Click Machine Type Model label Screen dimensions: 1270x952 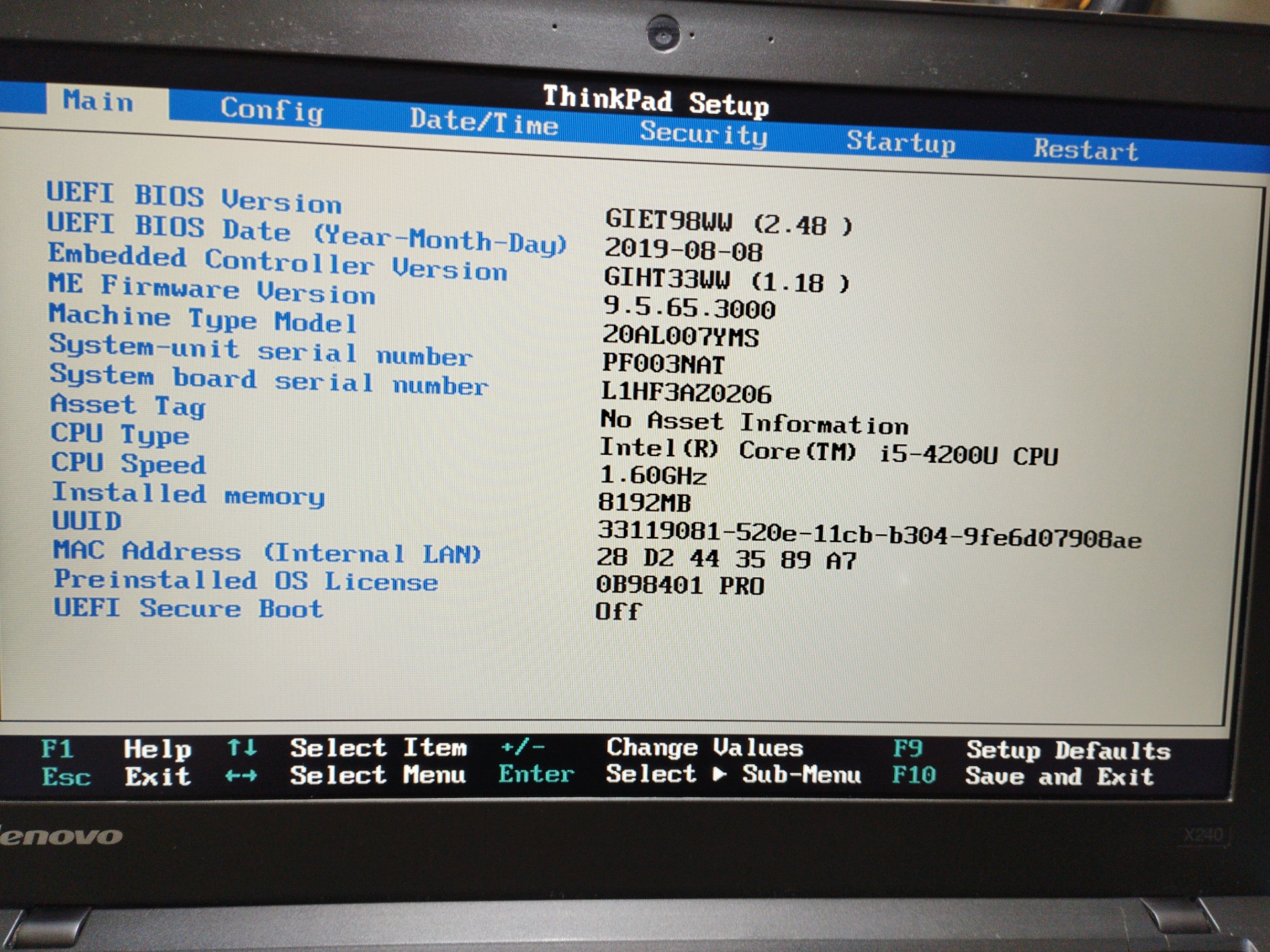coord(203,319)
